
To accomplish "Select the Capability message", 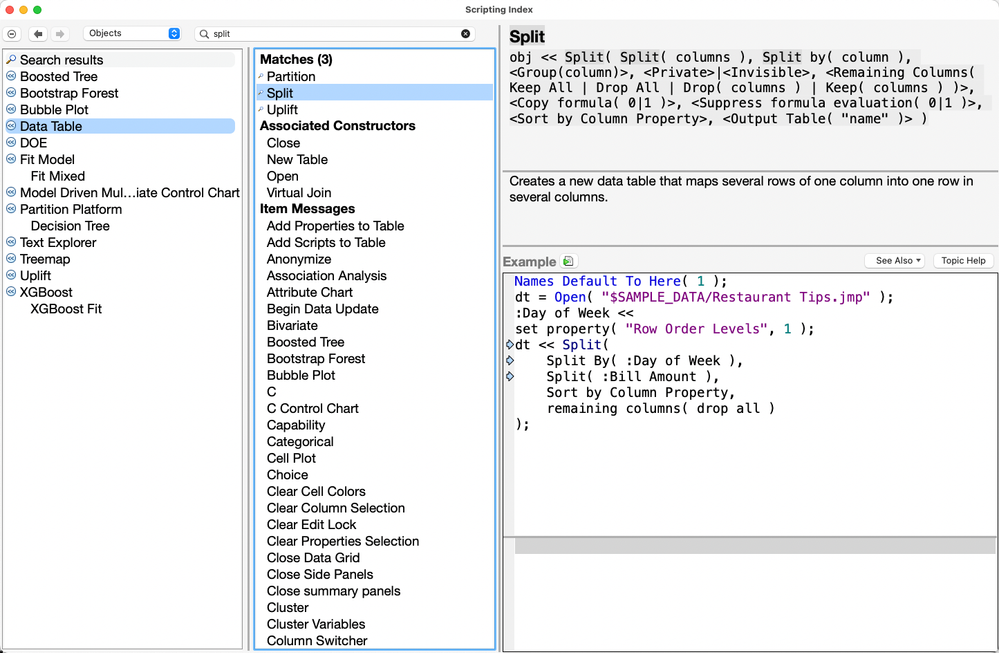I will click(296, 425).
